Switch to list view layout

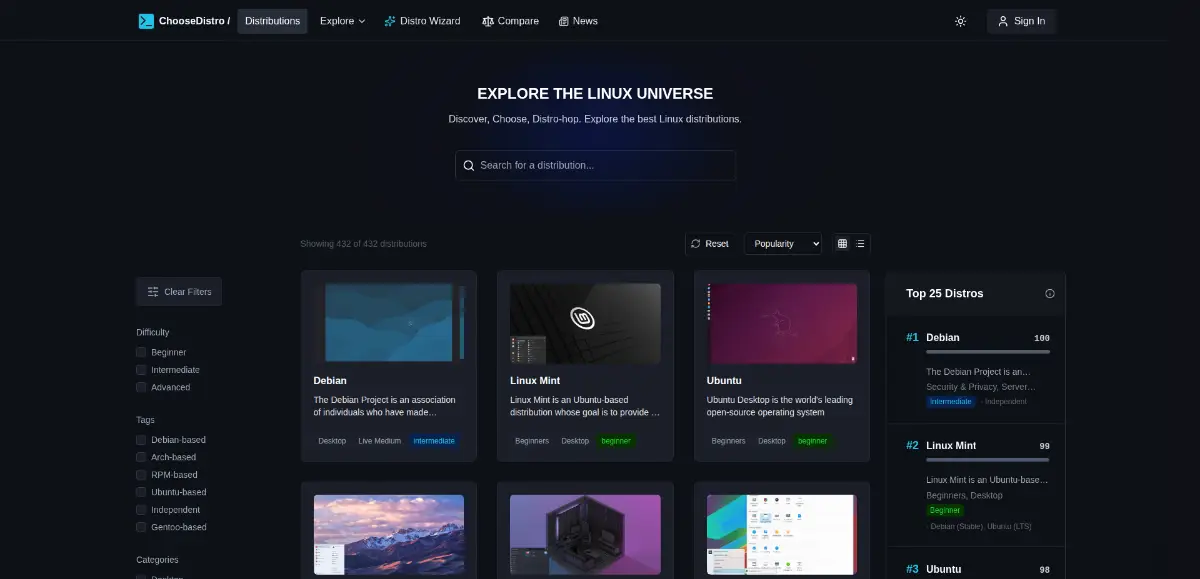coord(858,243)
